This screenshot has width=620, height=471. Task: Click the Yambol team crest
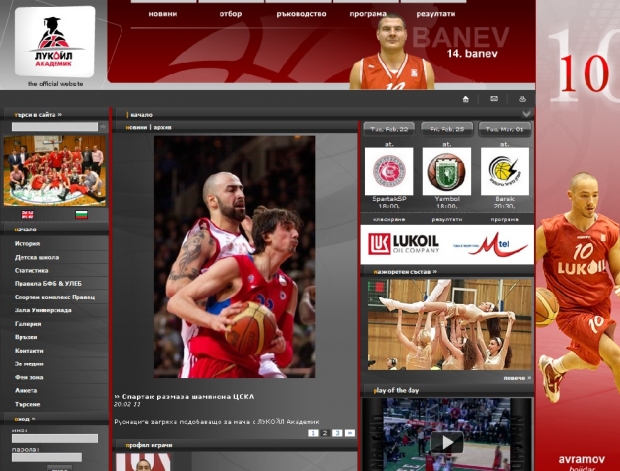pos(447,172)
